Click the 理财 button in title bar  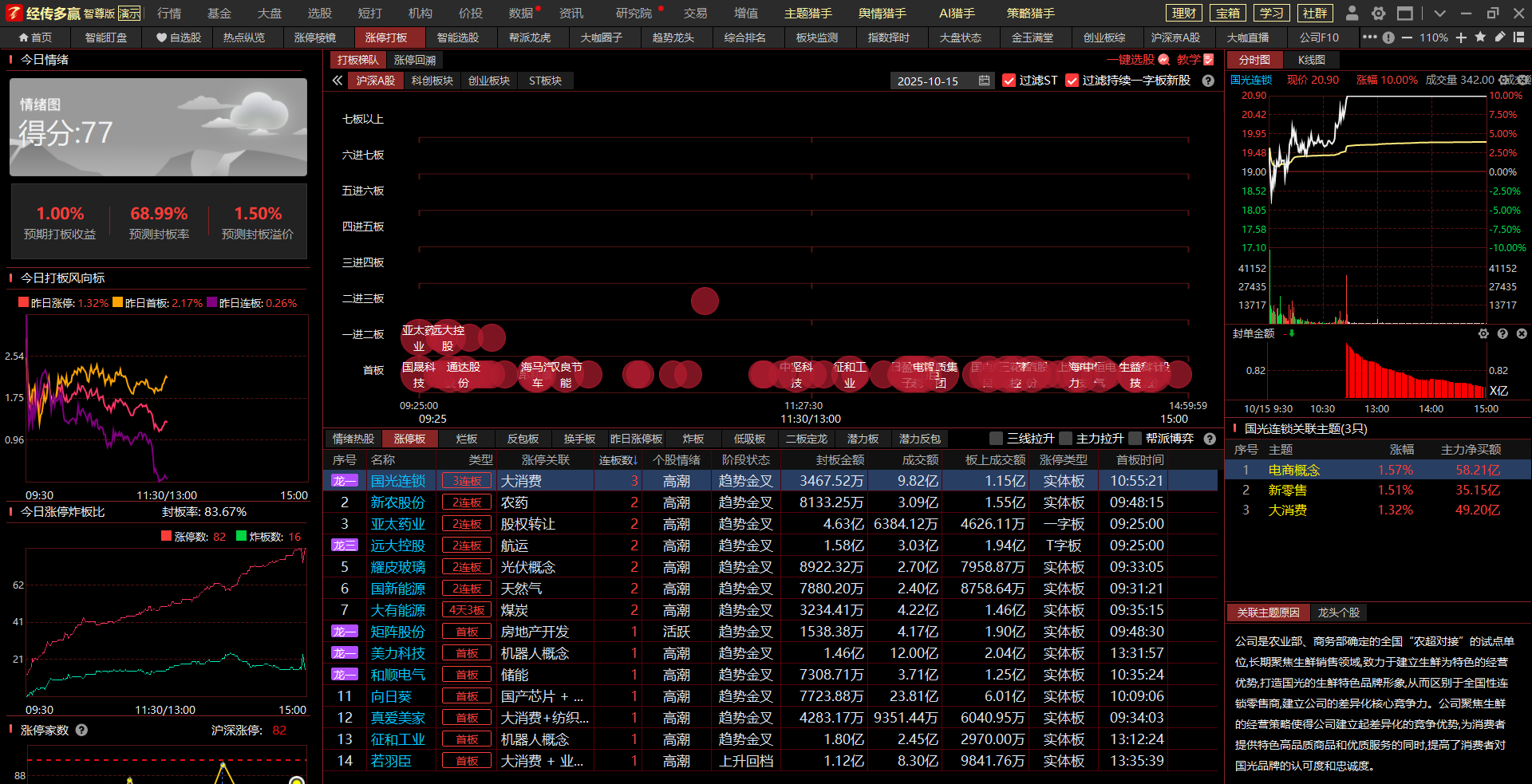1183,14
